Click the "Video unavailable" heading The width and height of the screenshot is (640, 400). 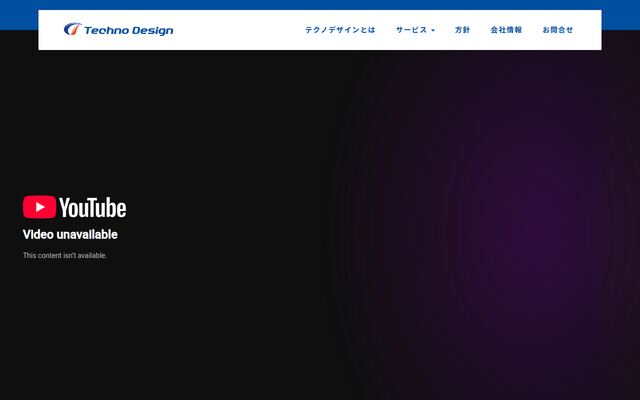click(x=70, y=234)
